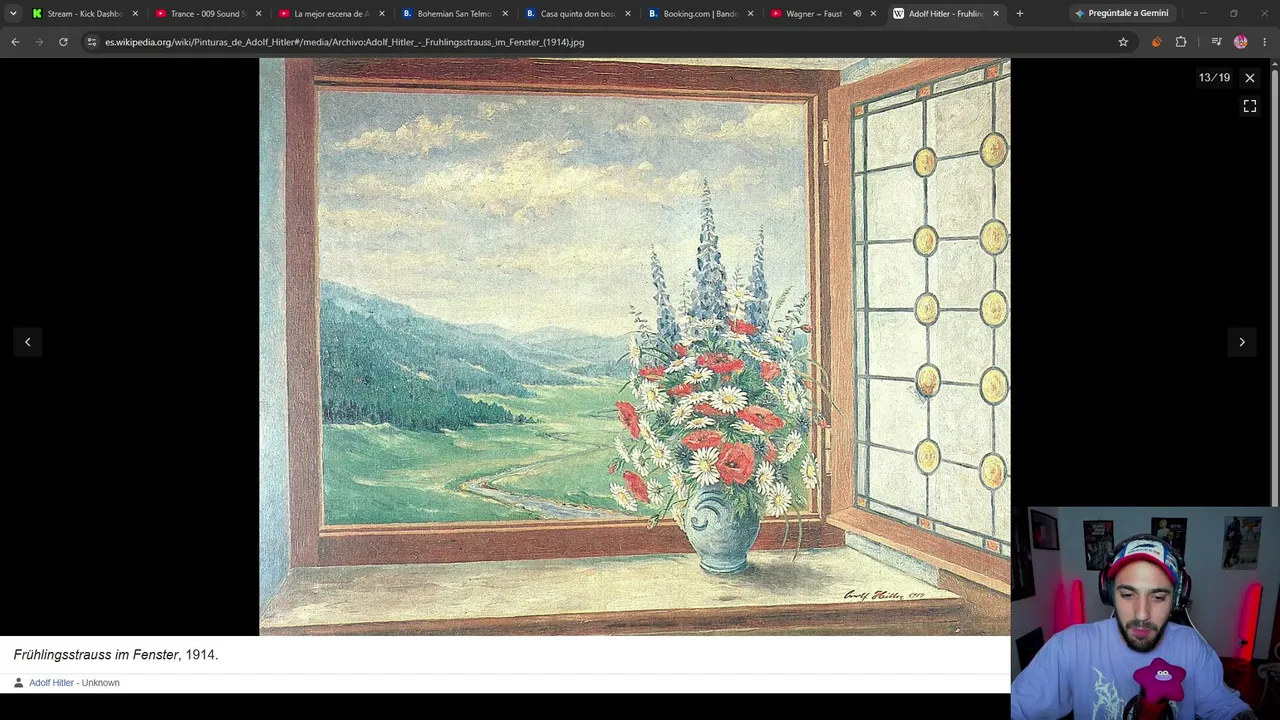Viewport: 1280px width, 720px height.
Task: Go back to the previous page
Action: [x=15, y=42]
